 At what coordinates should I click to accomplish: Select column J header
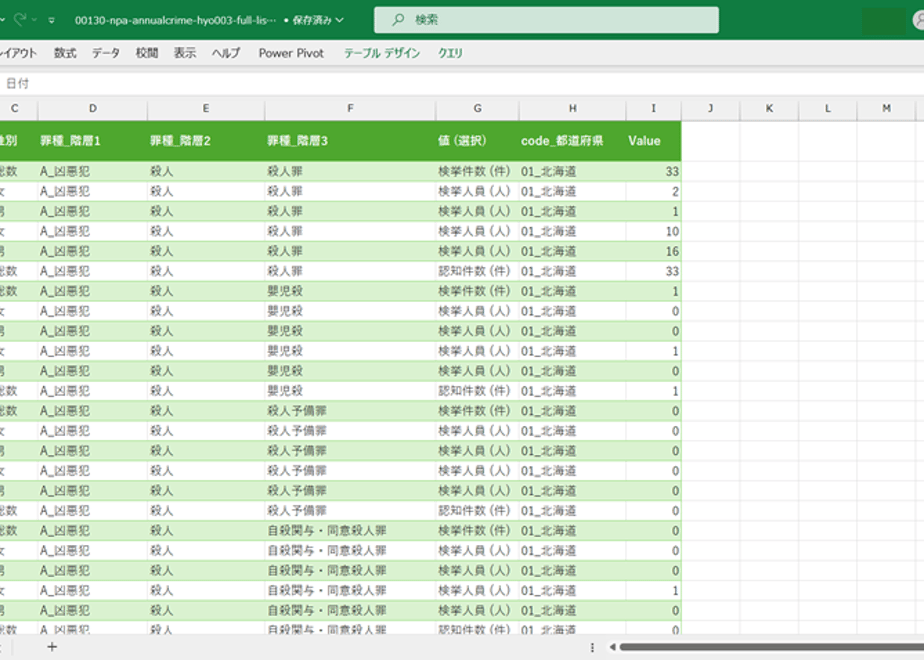coord(710,108)
